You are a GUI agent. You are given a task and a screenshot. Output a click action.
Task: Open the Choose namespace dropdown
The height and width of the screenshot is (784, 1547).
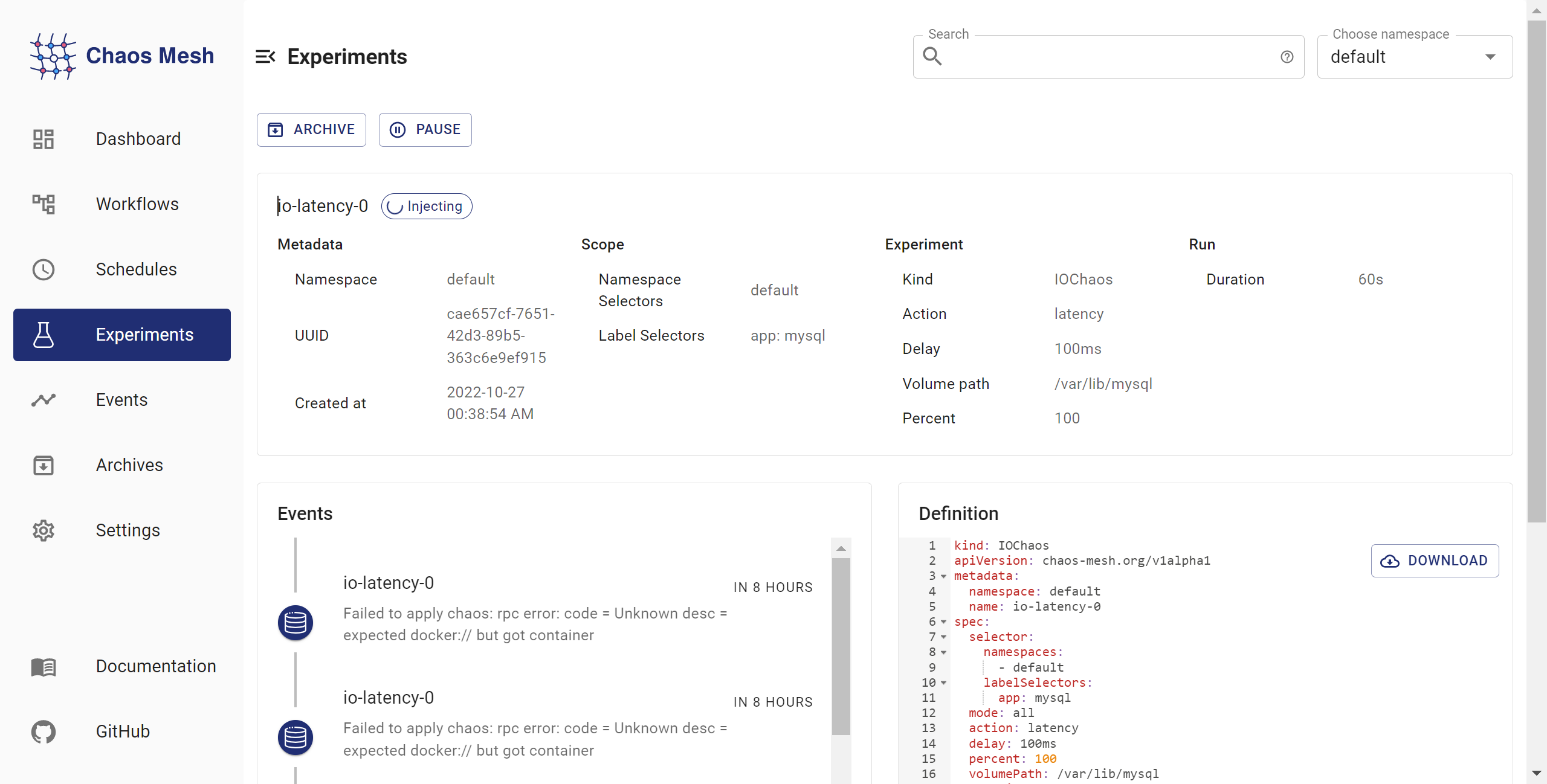[1414, 57]
